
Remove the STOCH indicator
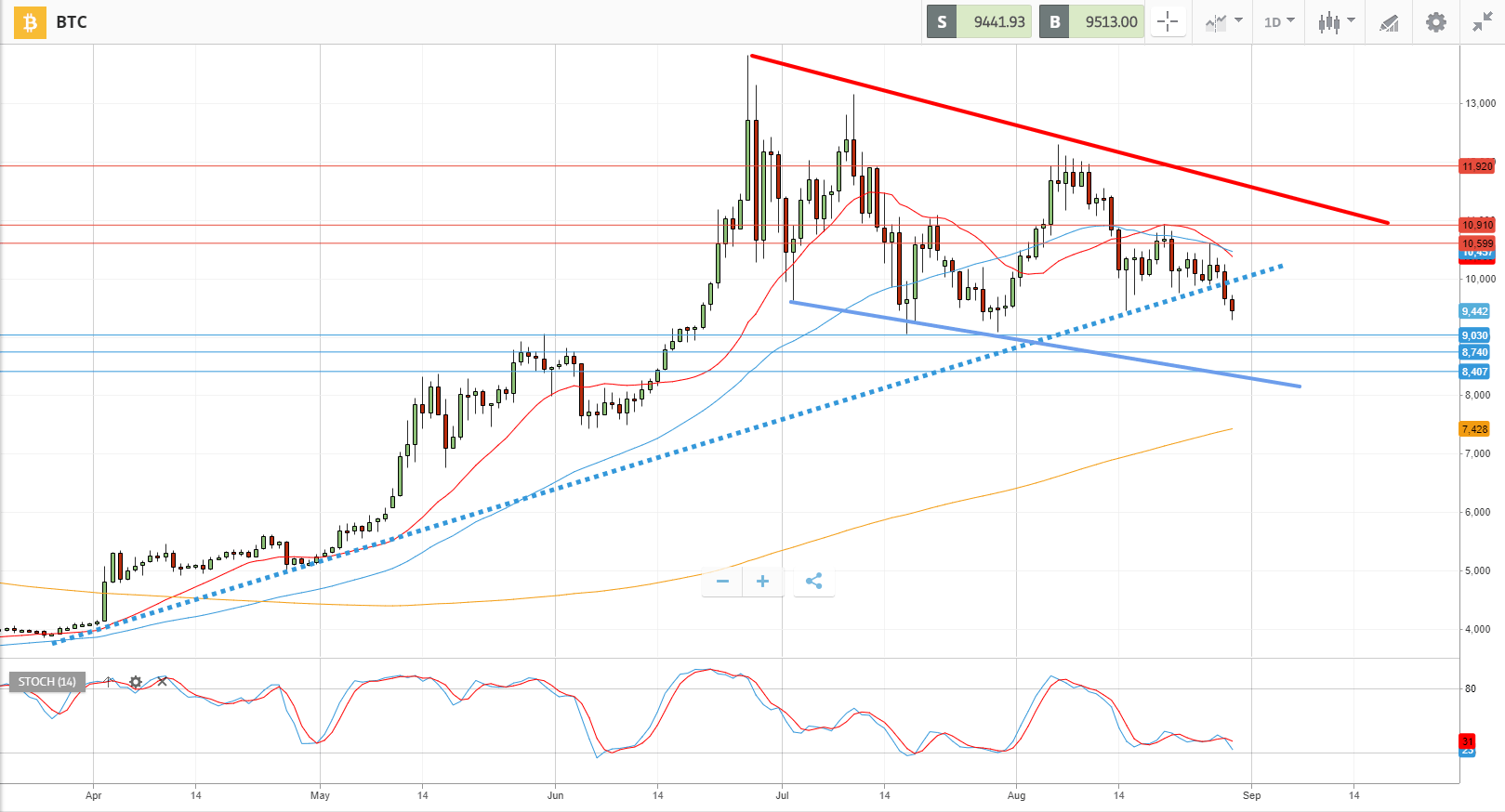(x=163, y=682)
